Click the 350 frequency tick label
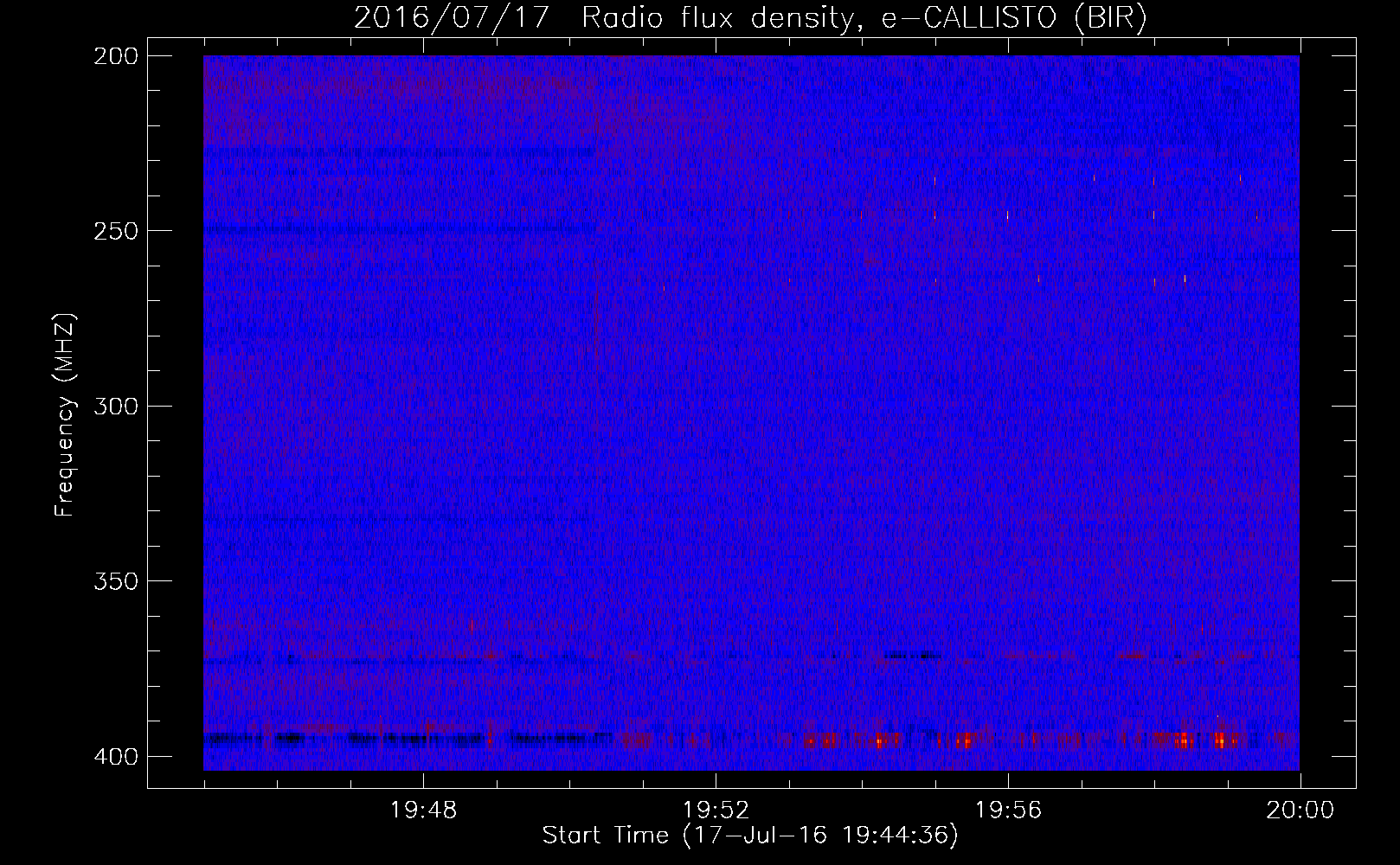1400x865 pixels. 115,580
